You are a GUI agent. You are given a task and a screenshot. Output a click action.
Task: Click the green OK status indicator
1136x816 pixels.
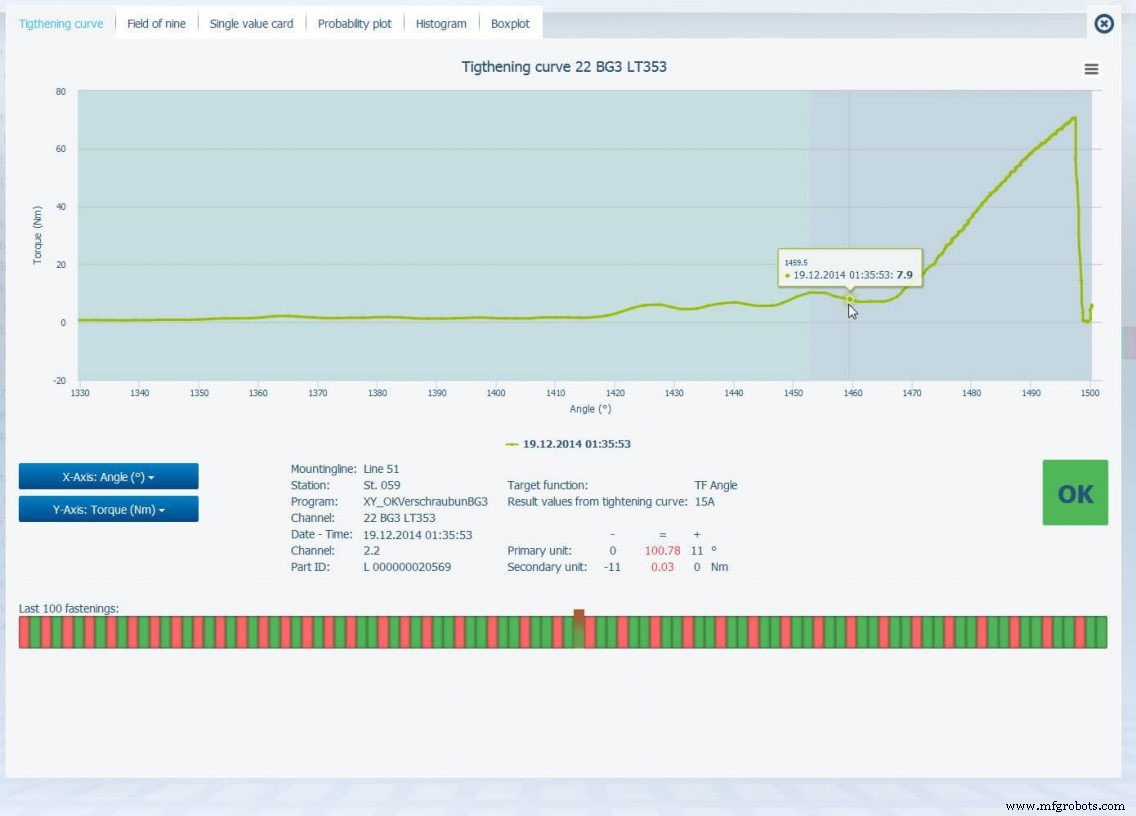1075,492
